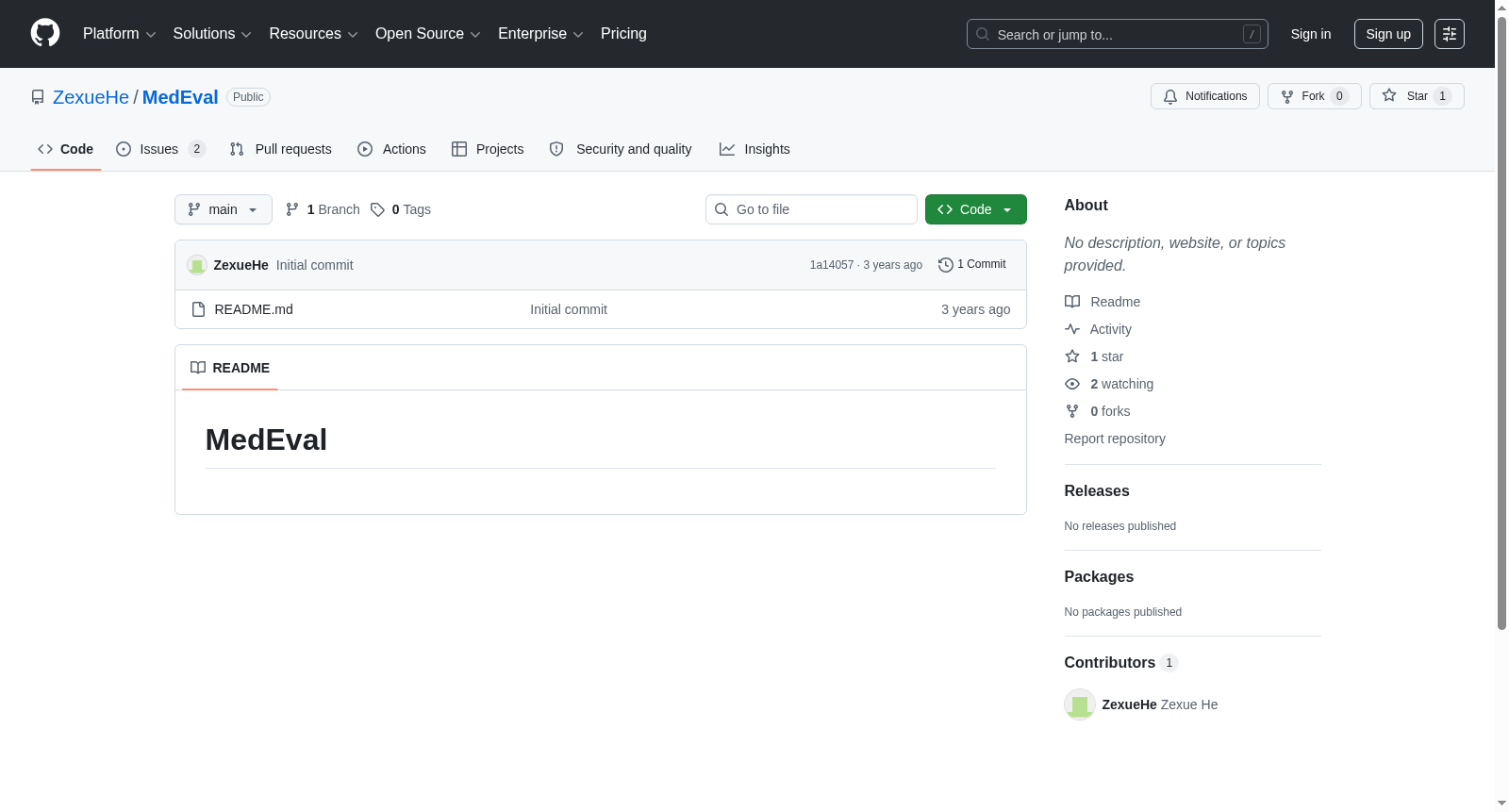
Task: Click the eye icon beside 2 watching
Action: point(1072,384)
